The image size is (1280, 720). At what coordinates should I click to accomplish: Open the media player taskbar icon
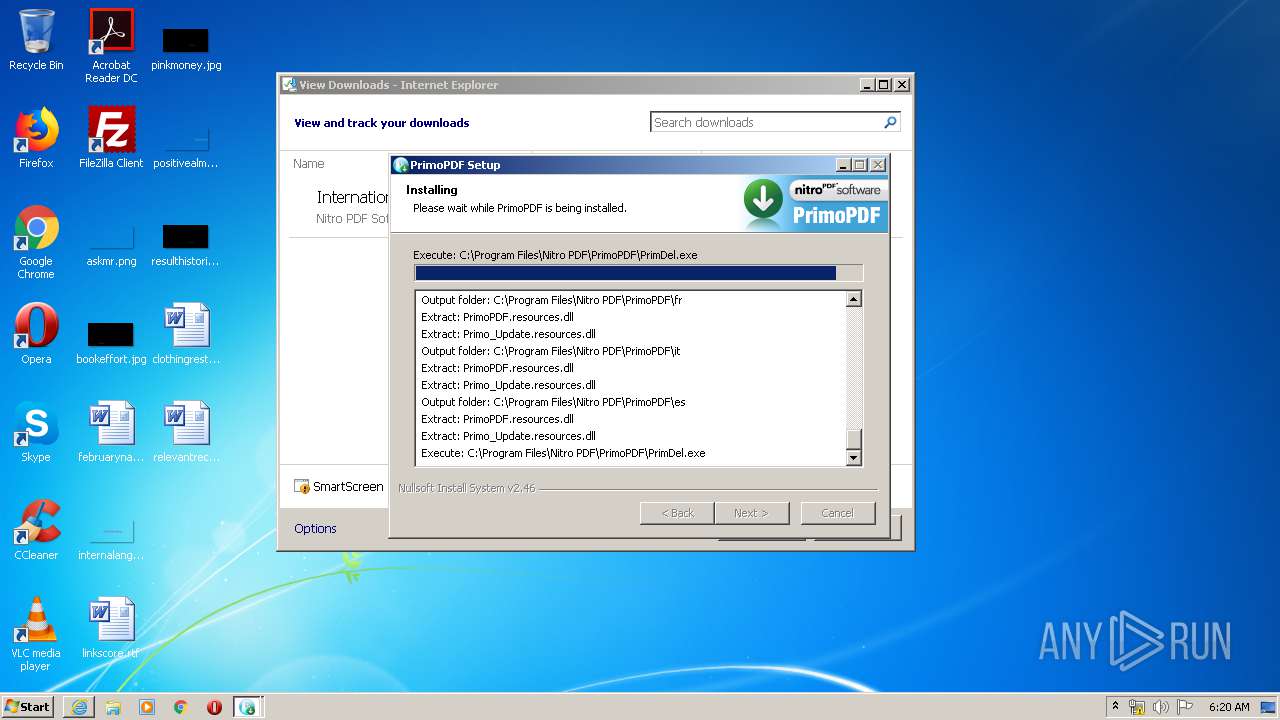147,707
